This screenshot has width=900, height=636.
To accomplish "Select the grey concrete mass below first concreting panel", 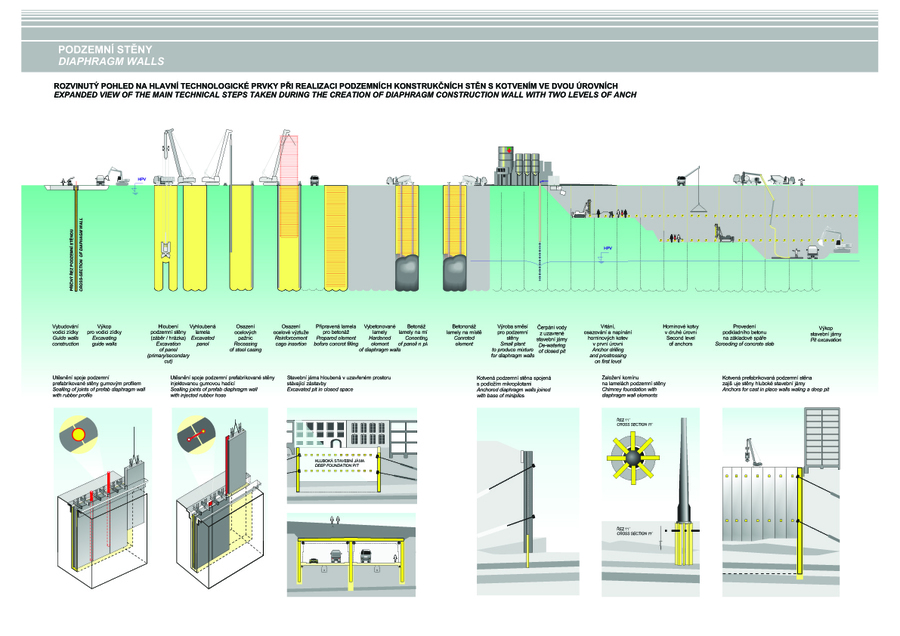I will pos(408,273).
